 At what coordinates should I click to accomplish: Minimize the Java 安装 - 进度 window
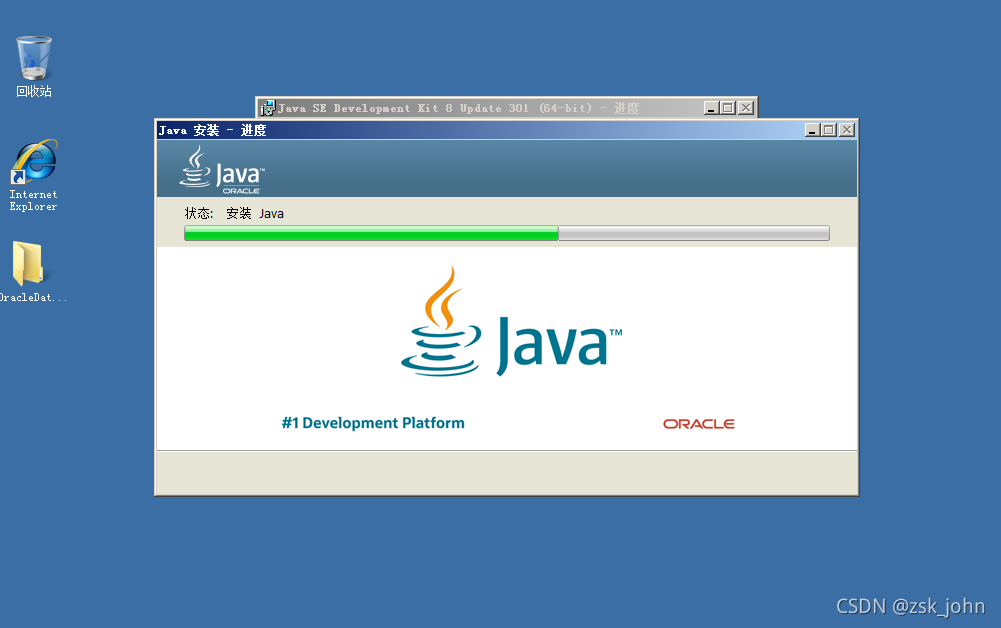[x=812, y=130]
